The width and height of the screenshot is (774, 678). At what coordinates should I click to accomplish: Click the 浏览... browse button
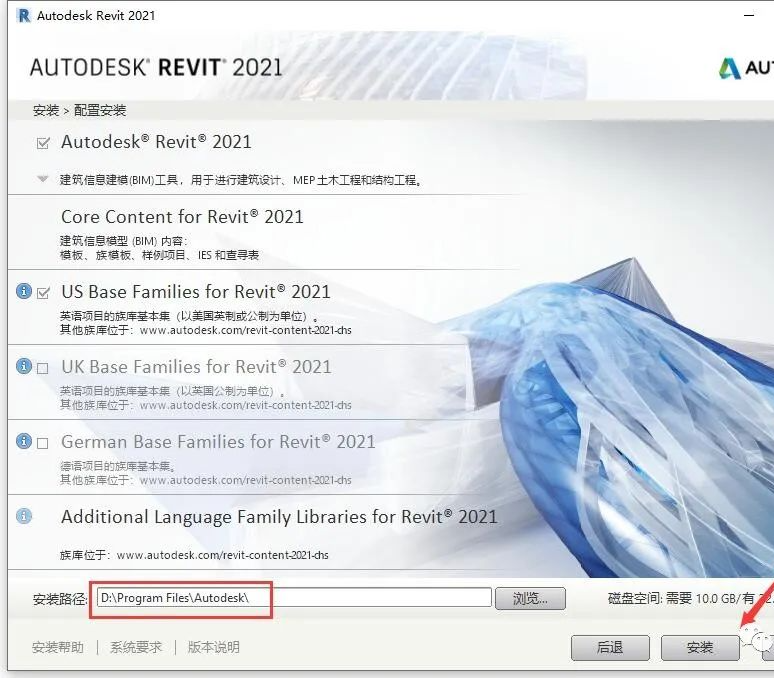pos(530,599)
